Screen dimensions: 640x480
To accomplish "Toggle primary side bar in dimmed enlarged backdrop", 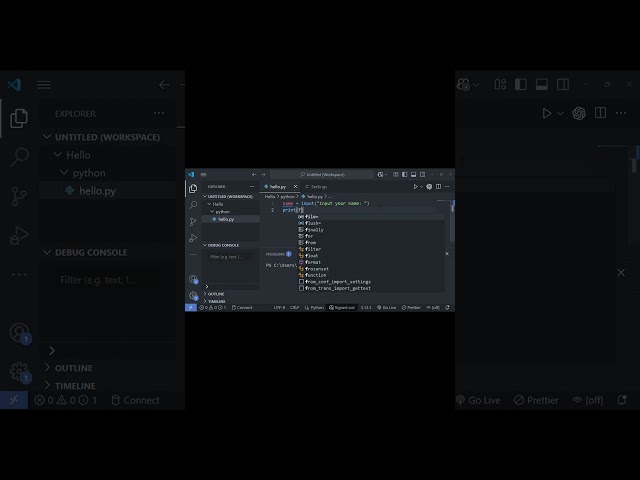I will coord(521,84).
